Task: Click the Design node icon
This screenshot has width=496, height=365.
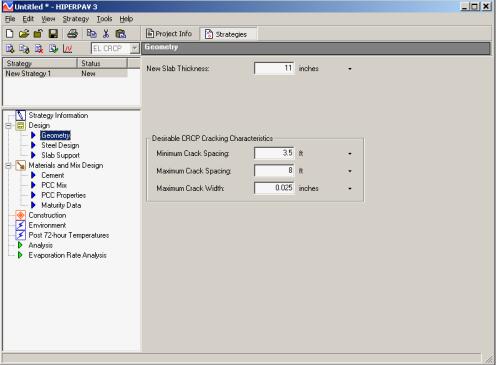Action: pos(21,125)
